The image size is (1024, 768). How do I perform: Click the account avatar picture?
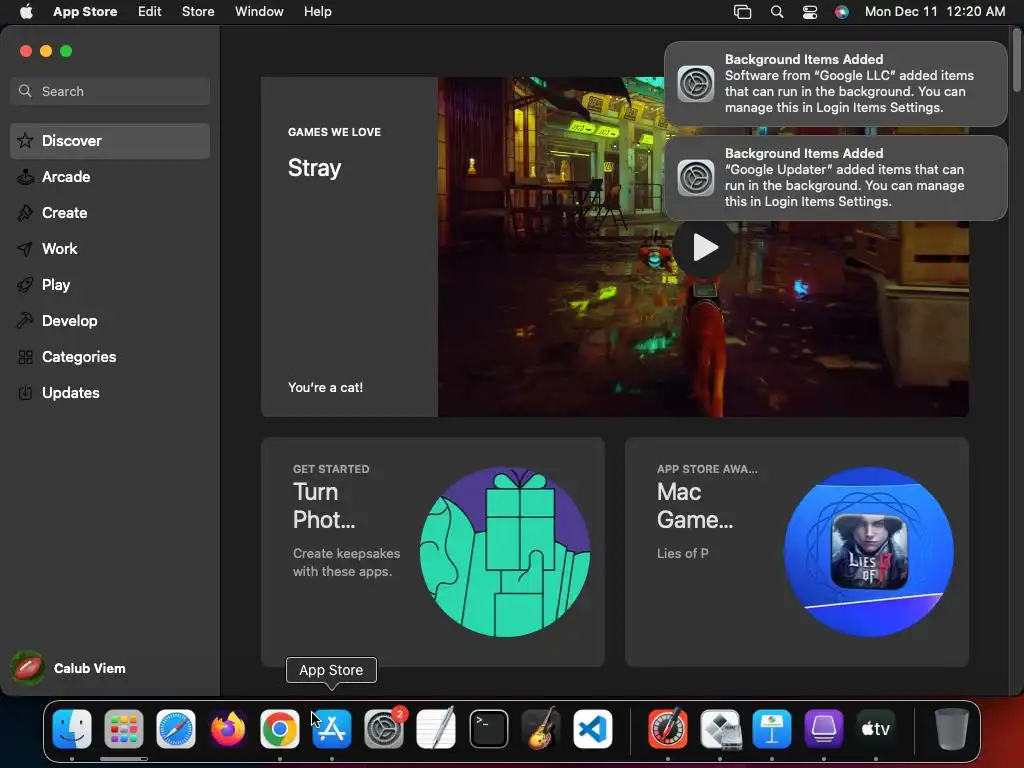(x=27, y=668)
